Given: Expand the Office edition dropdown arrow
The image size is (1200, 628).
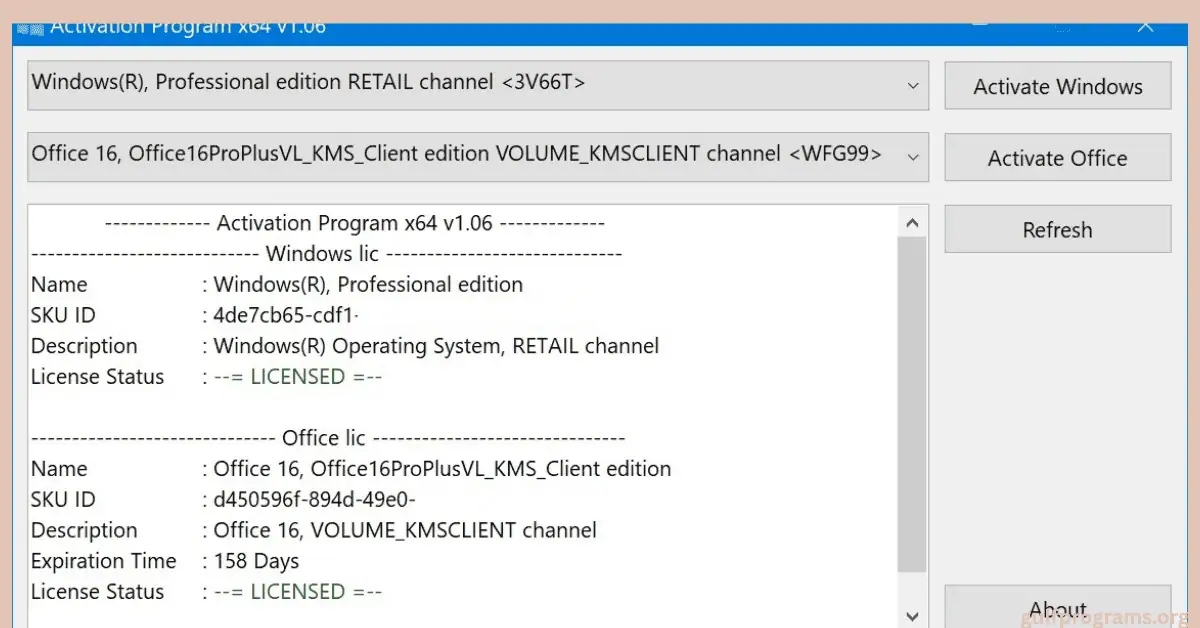Looking at the screenshot, I should [x=912, y=157].
